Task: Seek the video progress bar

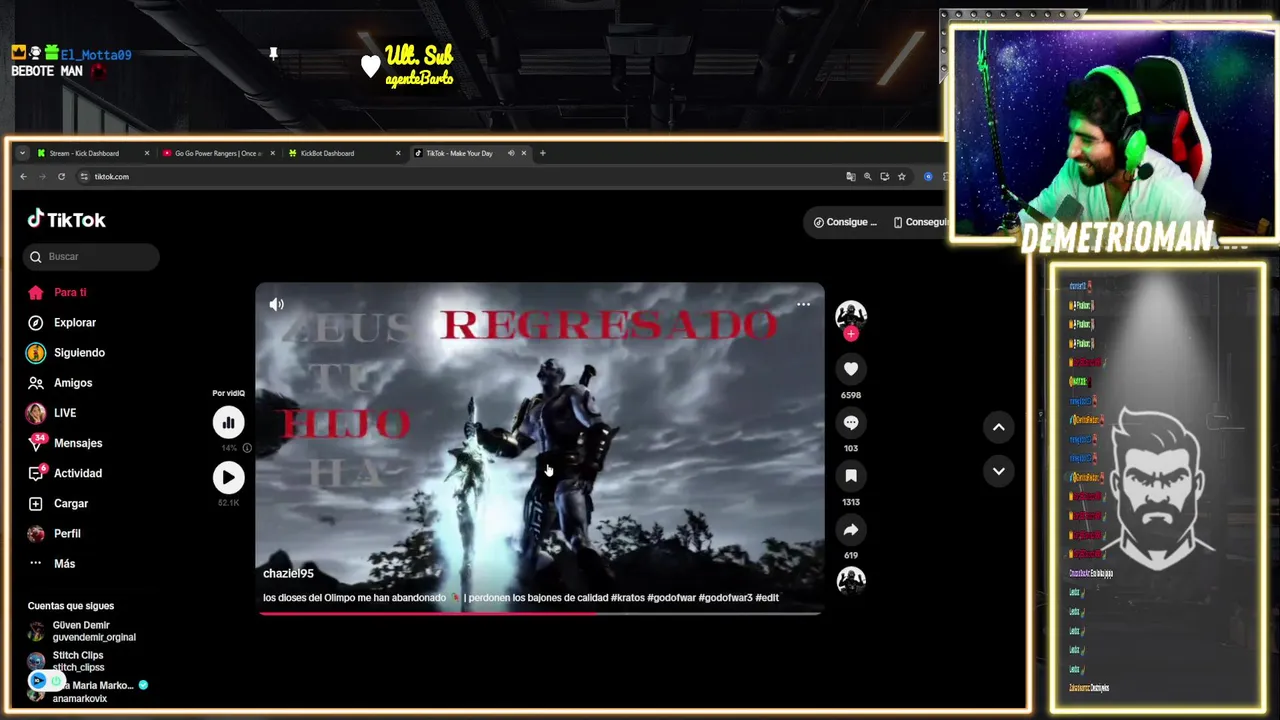Action: pyautogui.click(x=540, y=613)
